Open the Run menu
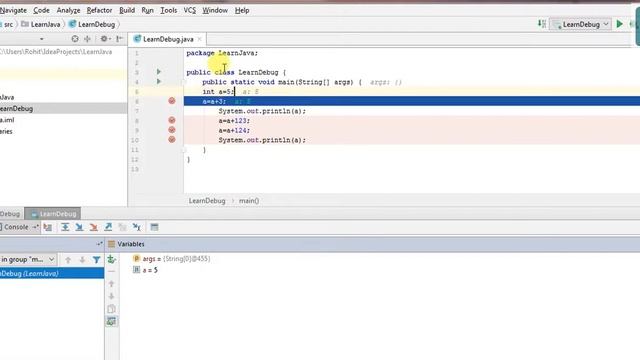Viewport: 640px width, 360px height. tap(147, 10)
